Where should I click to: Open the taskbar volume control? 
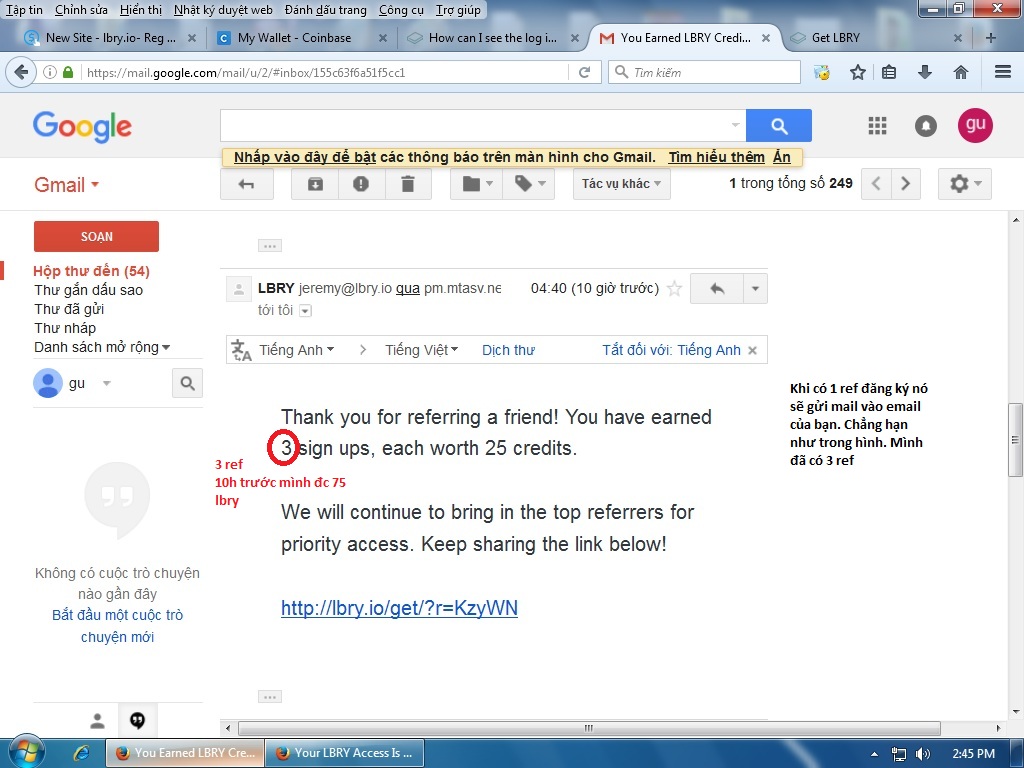[923, 754]
